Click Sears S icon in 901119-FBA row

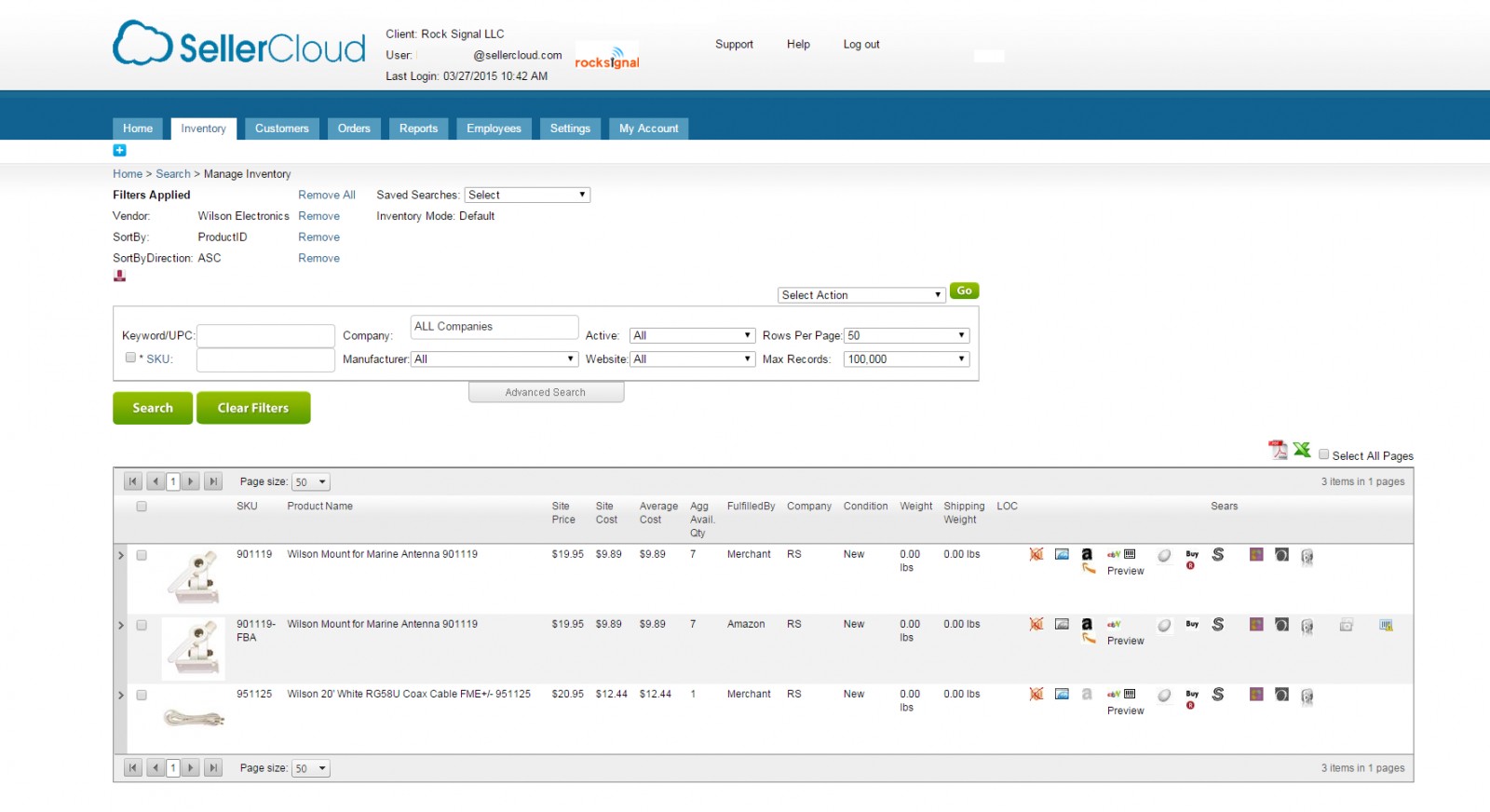pos(1218,624)
